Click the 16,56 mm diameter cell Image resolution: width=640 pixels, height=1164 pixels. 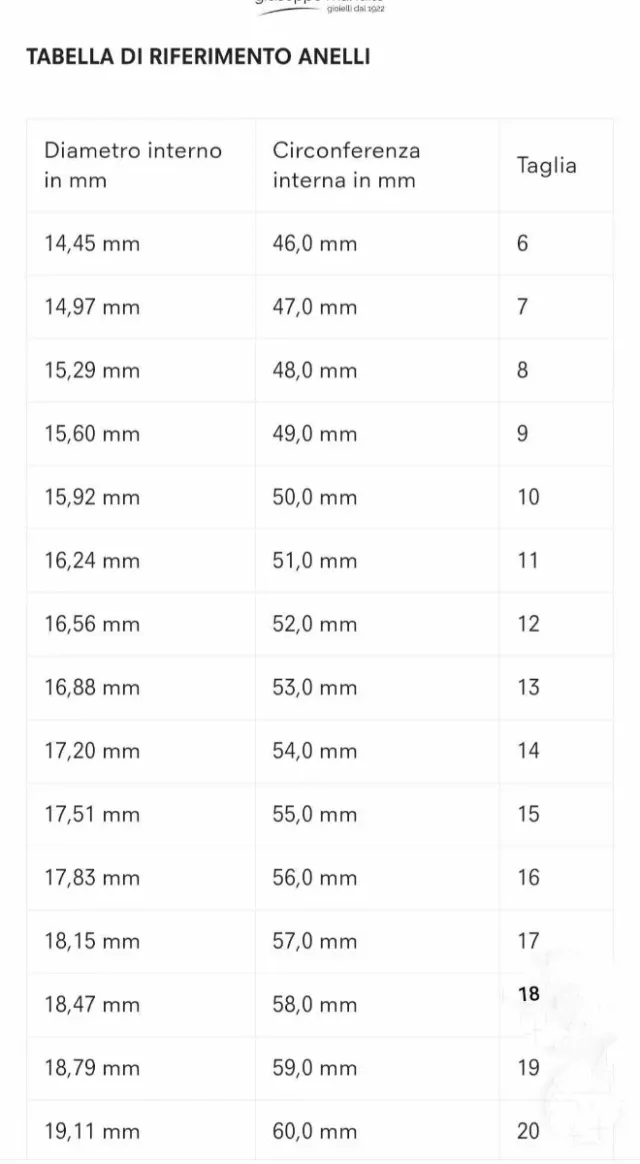click(92, 624)
